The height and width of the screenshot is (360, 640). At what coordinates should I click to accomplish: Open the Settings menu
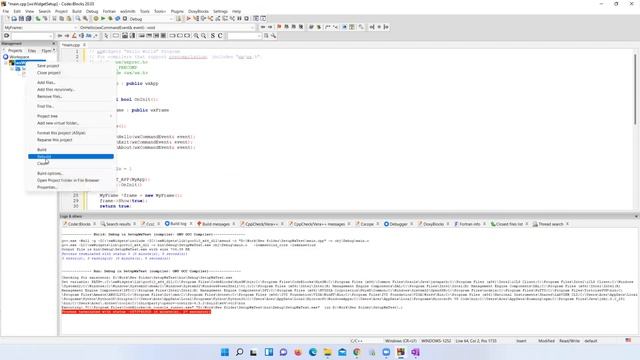click(x=220, y=11)
